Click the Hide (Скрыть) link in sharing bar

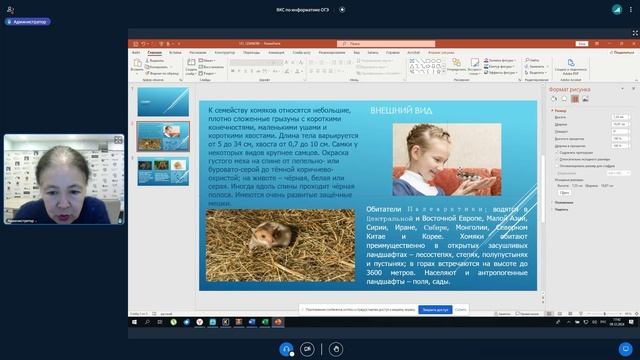(460, 310)
